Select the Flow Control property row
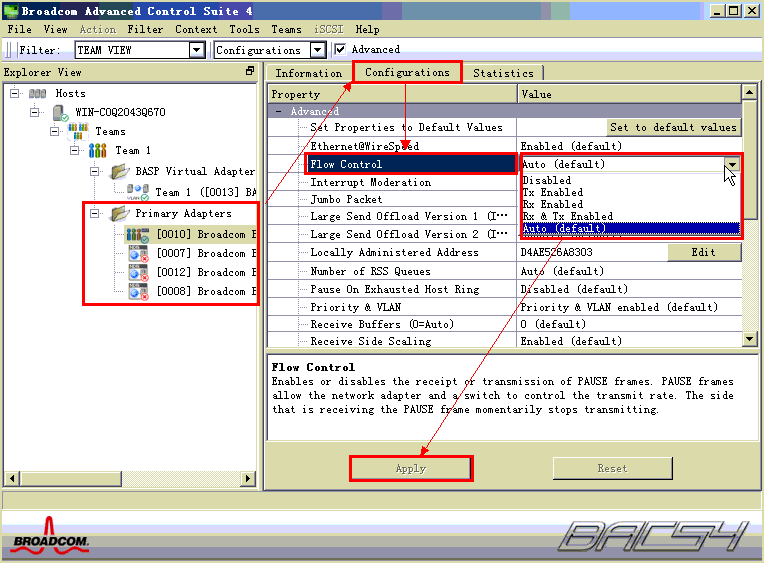 411,164
